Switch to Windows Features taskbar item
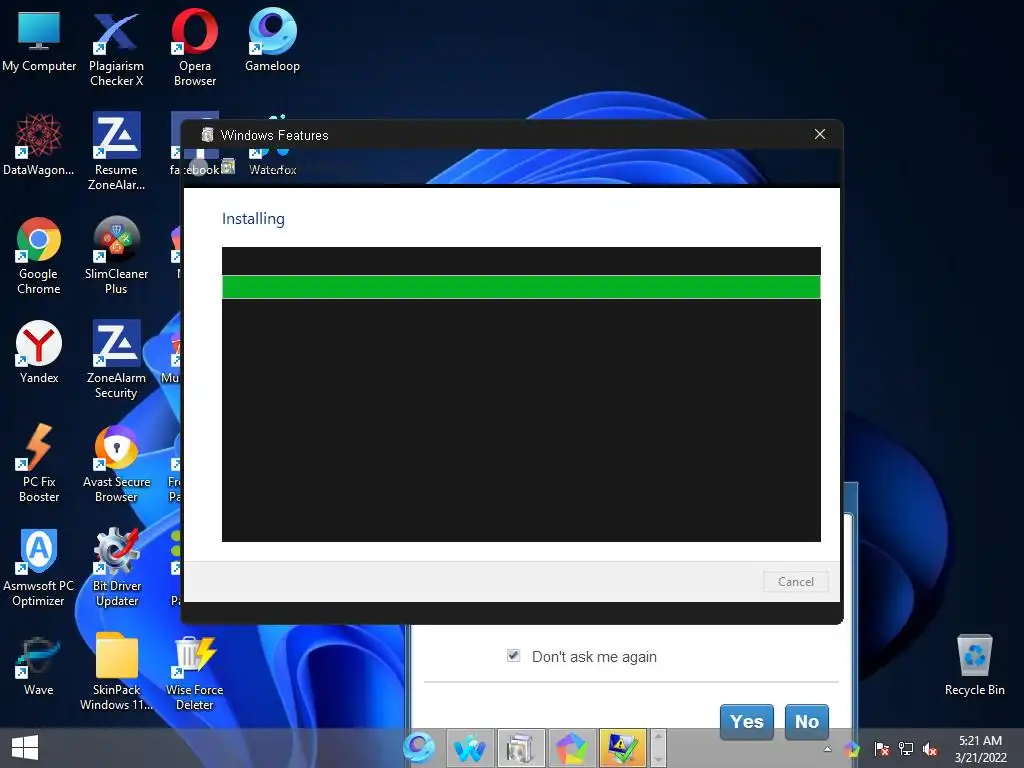 tap(520, 748)
